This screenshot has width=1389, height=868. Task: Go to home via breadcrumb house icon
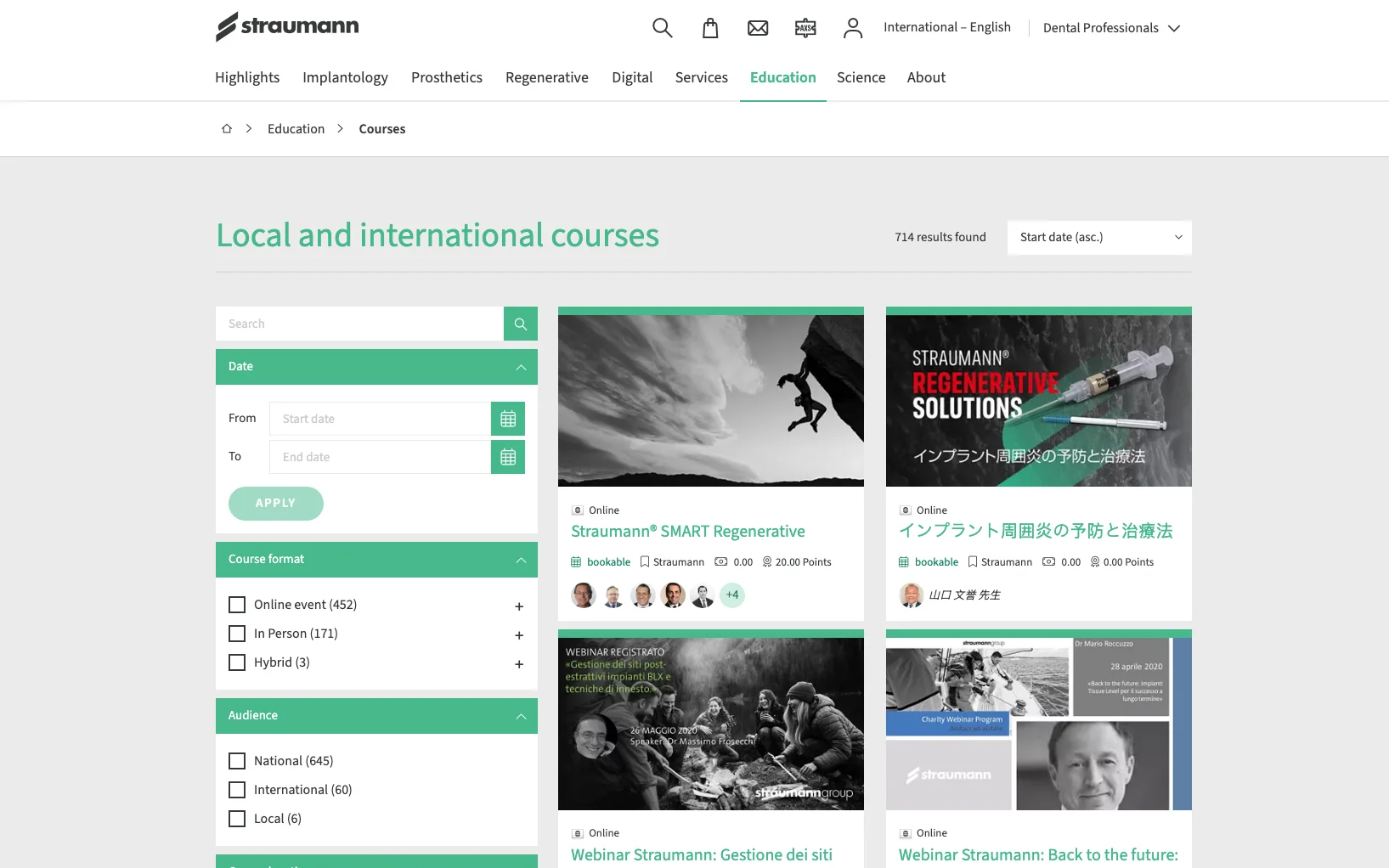click(x=227, y=129)
